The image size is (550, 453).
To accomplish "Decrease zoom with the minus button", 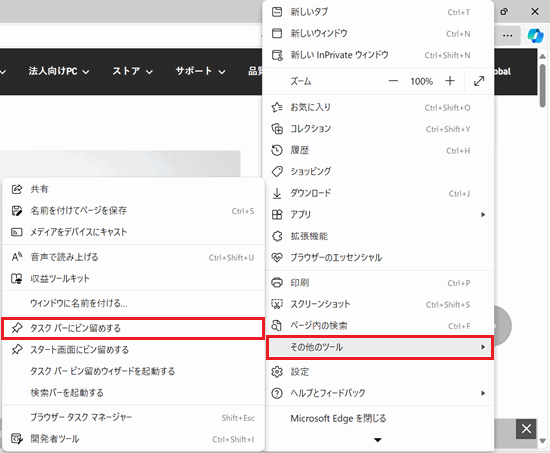I will [x=393, y=81].
